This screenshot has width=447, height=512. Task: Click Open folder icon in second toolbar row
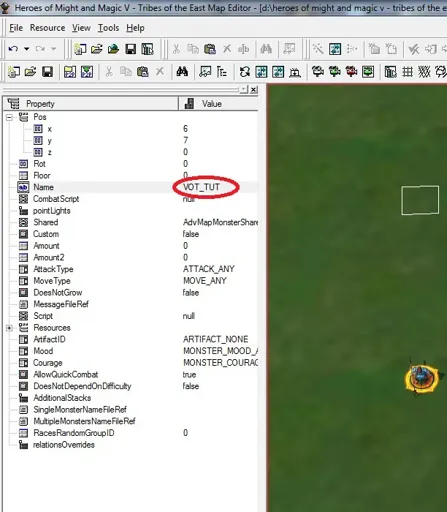click(30, 72)
